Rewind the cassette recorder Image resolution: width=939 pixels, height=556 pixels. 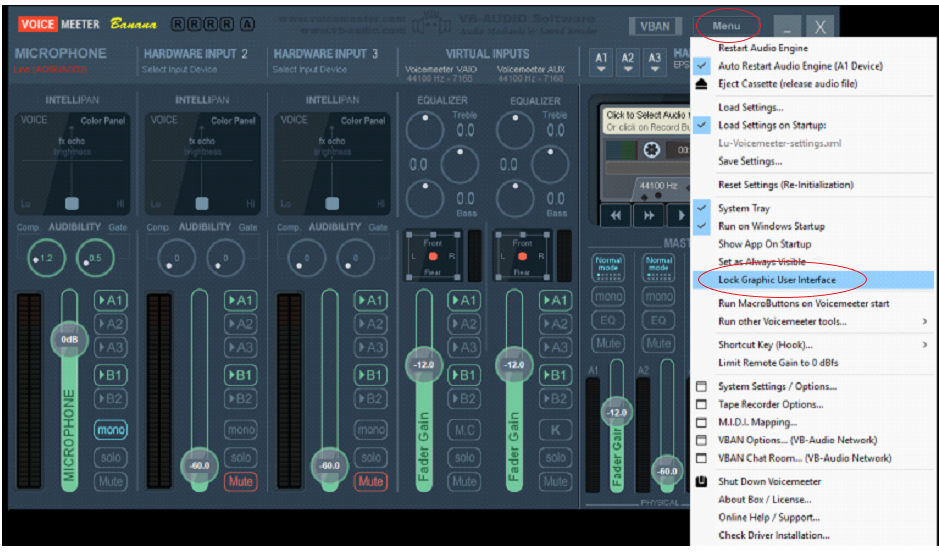[616, 216]
